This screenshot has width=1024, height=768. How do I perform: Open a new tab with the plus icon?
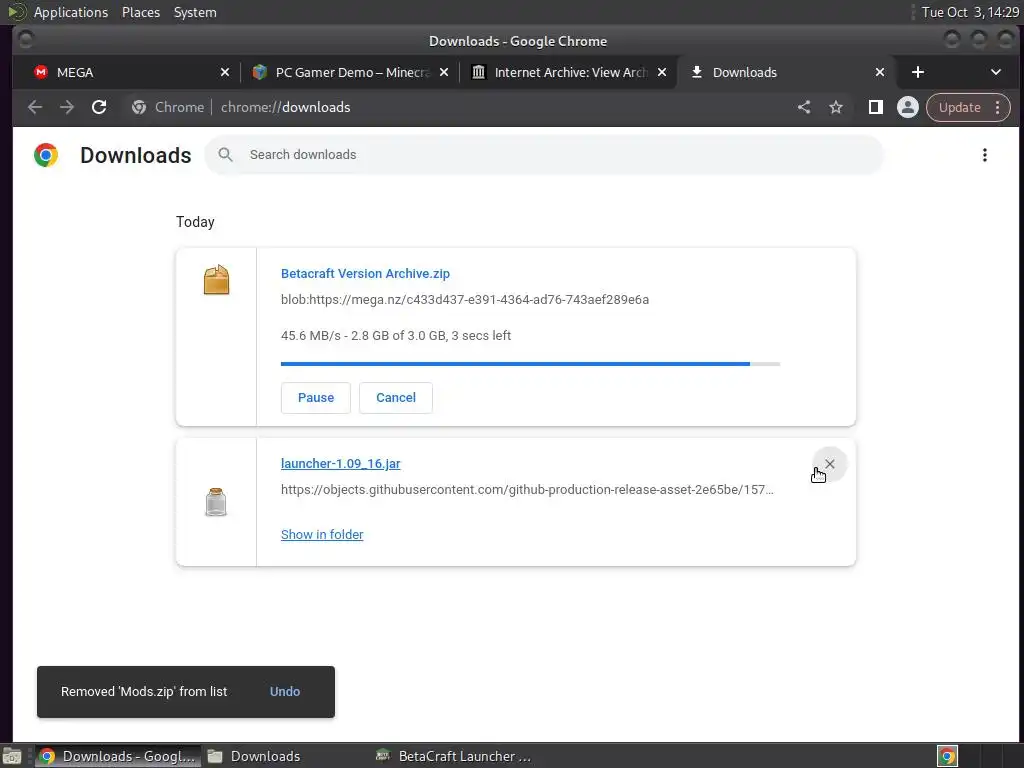918,72
